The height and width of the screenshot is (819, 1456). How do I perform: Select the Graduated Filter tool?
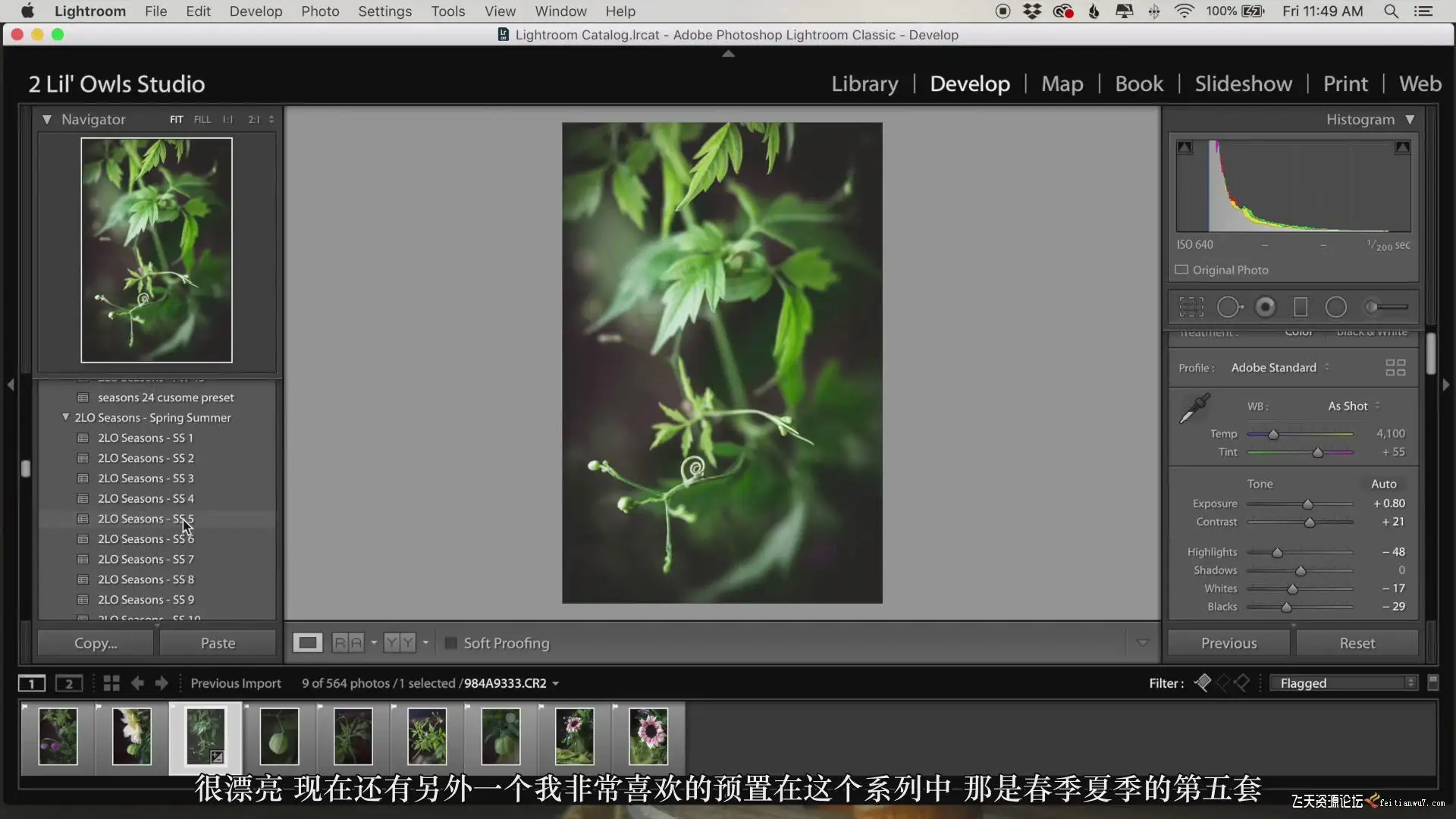tap(1301, 307)
